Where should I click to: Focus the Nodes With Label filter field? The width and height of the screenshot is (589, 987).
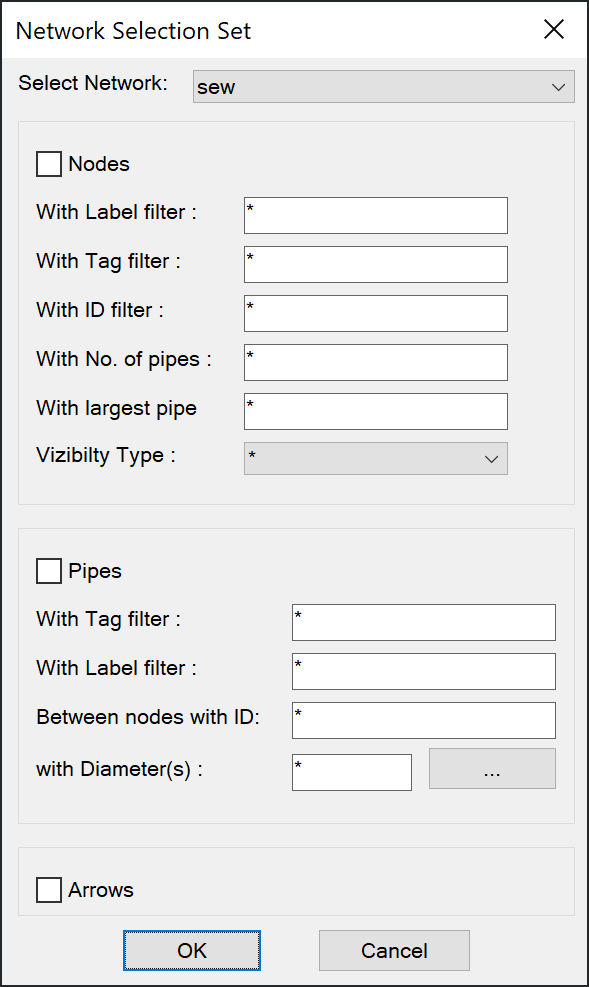(376, 215)
